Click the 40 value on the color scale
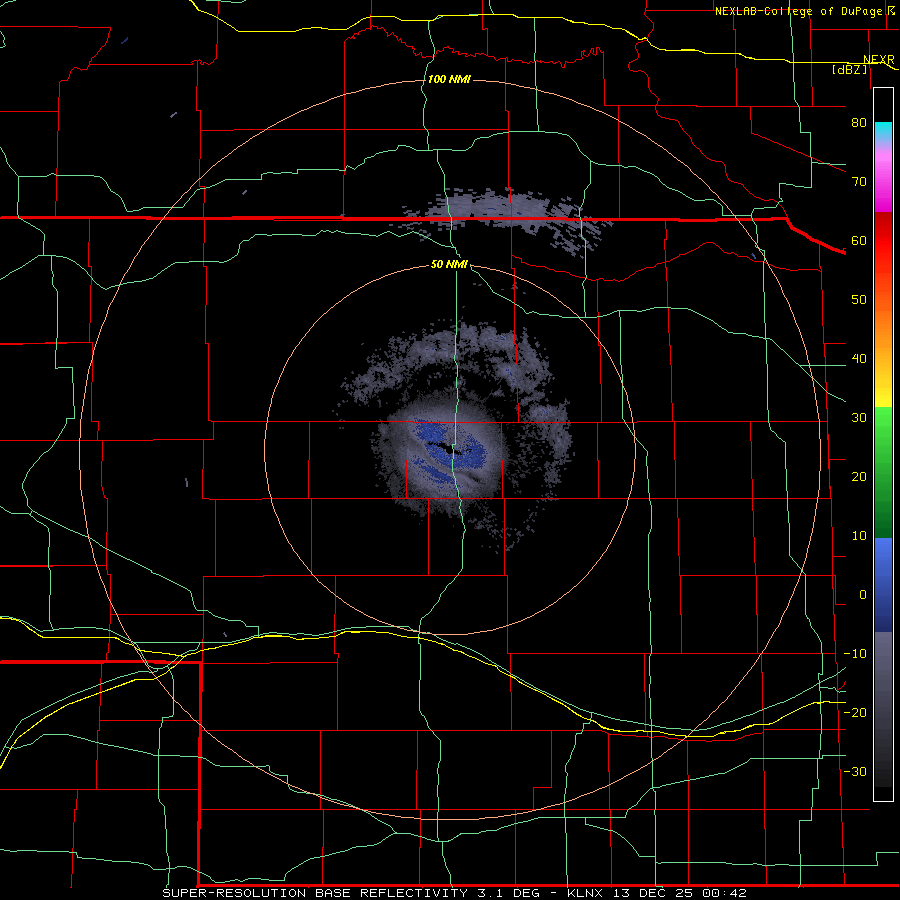 [x=859, y=359]
